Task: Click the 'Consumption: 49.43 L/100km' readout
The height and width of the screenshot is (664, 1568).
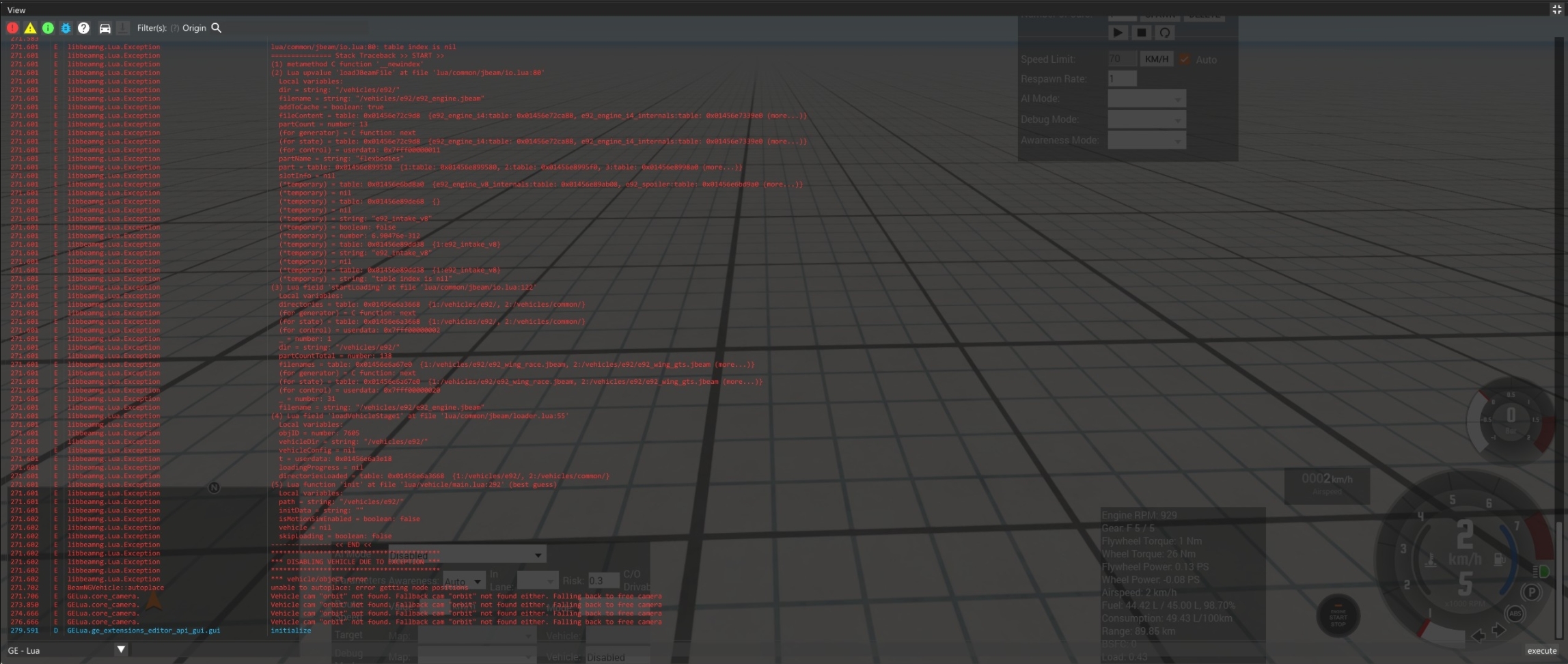Action: 1167,618
